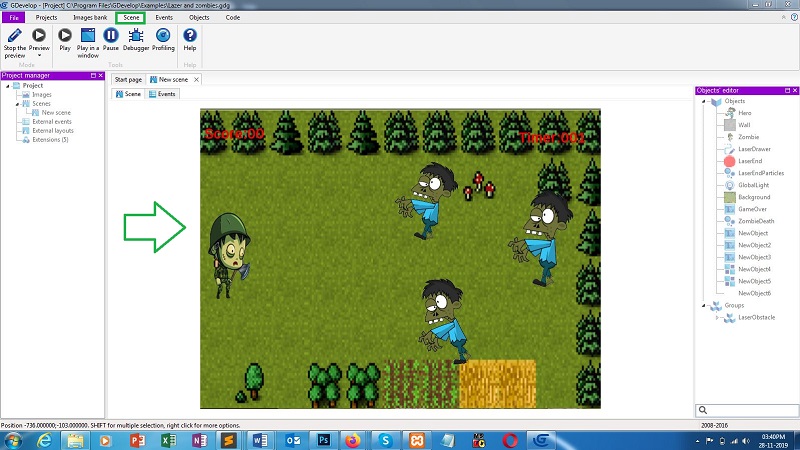Switch to the Images bank ribbon tab
This screenshot has width=800, height=450.
(90, 17)
